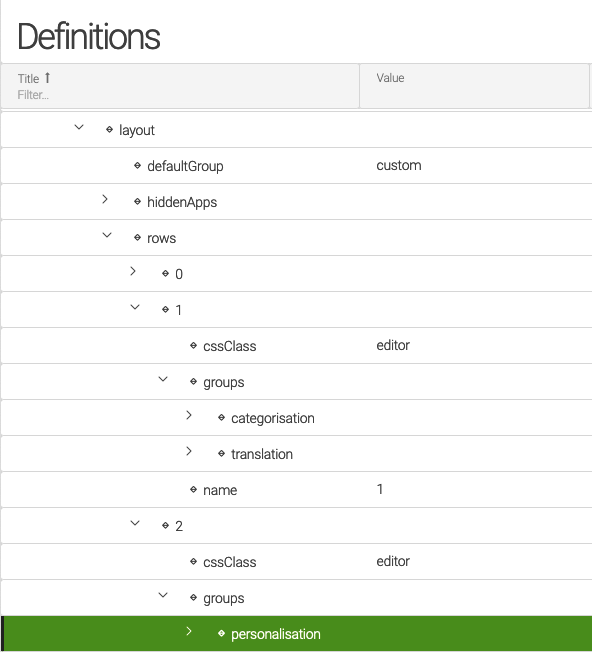Expand the categorisation node chevron
This screenshot has width=592, height=652.
pos(189,415)
